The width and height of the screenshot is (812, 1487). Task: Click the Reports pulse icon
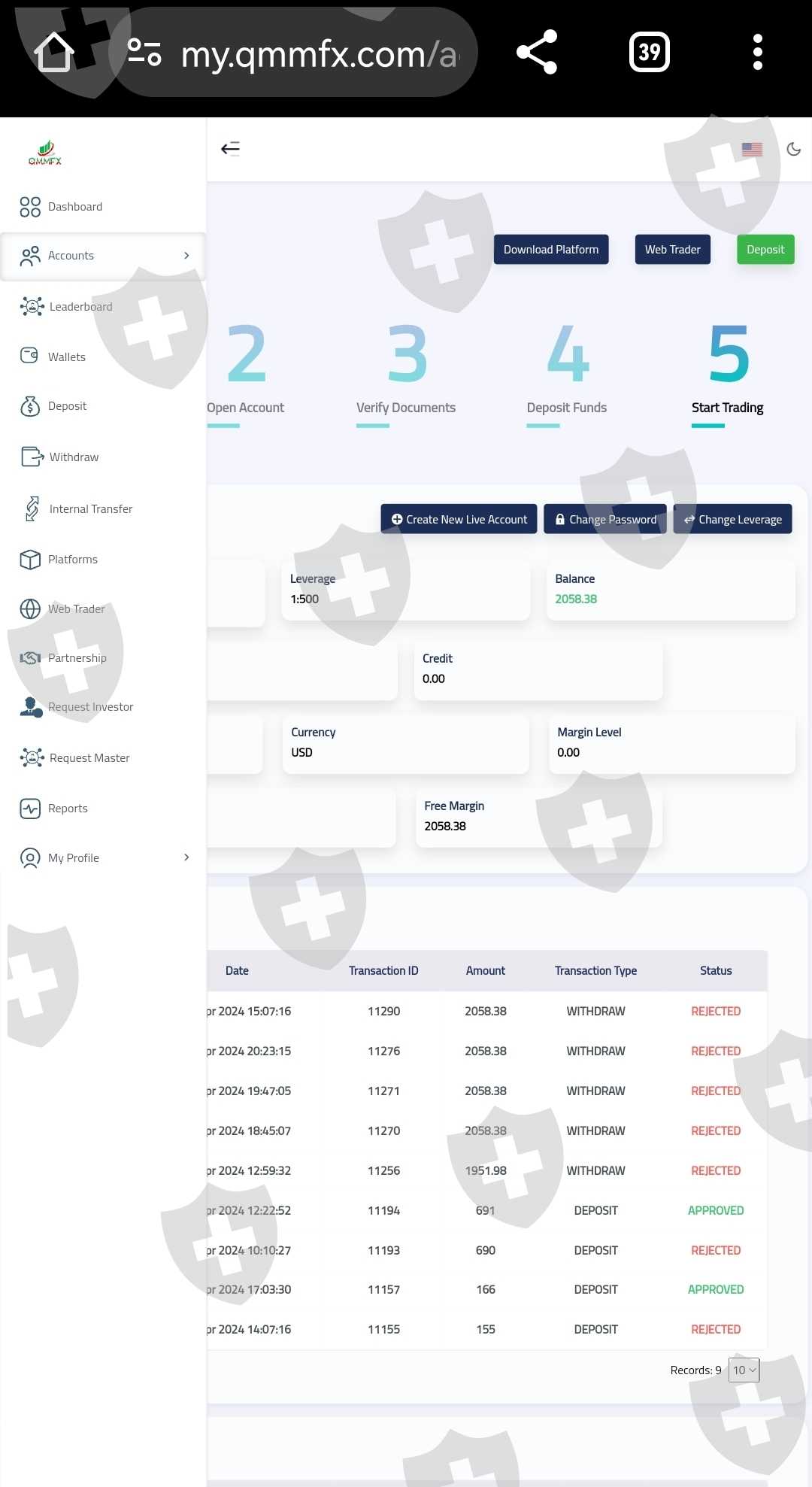(x=30, y=809)
